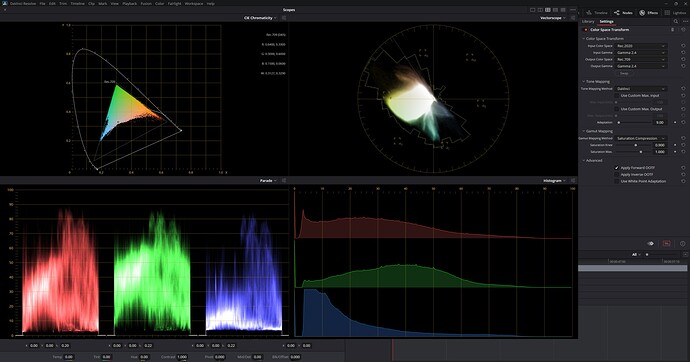The width and height of the screenshot is (690, 362).
Task: Open the Effects panel button
Action: [649, 13]
